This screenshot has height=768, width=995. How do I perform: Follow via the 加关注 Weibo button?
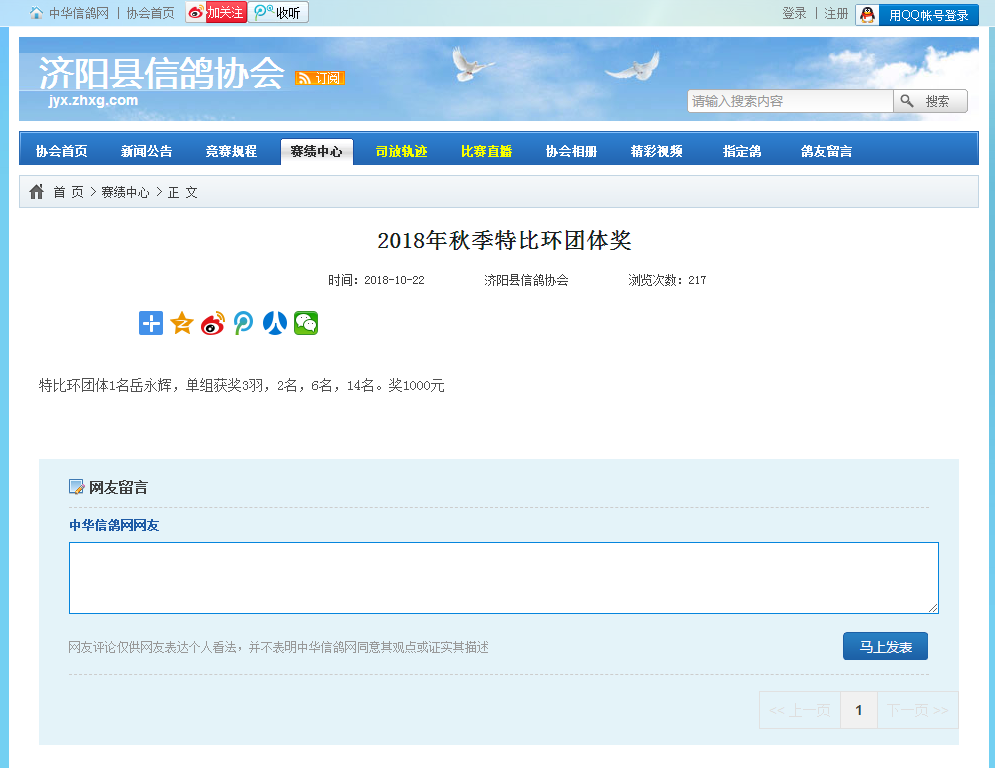point(216,12)
